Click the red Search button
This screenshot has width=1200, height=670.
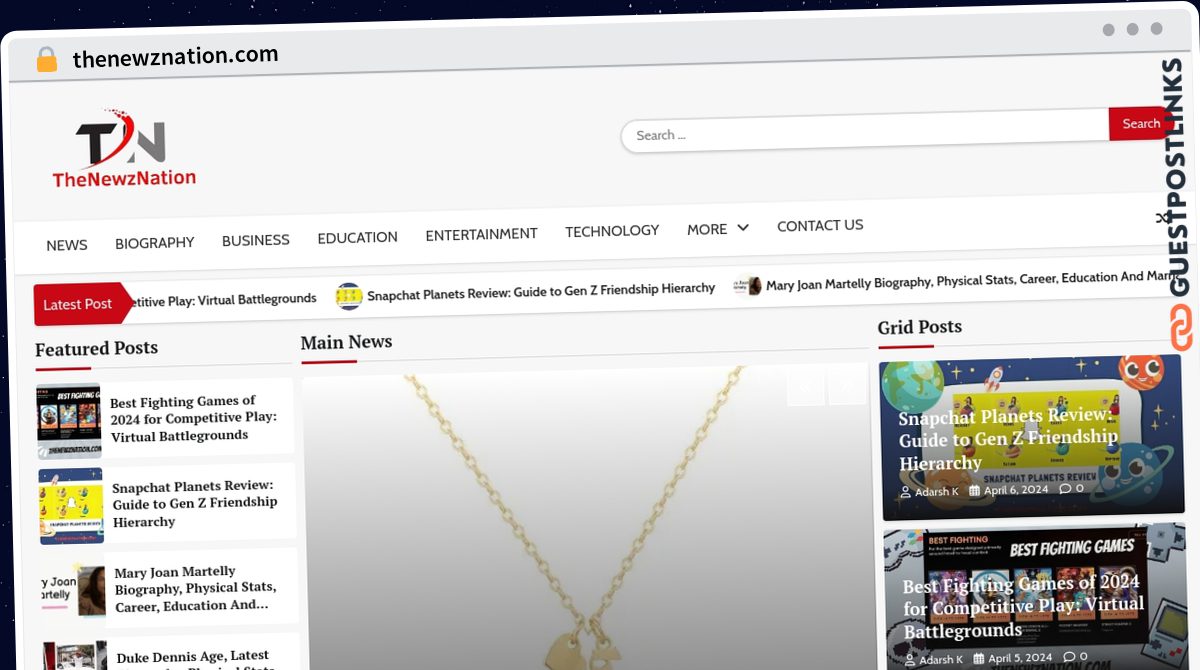tap(1141, 124)
